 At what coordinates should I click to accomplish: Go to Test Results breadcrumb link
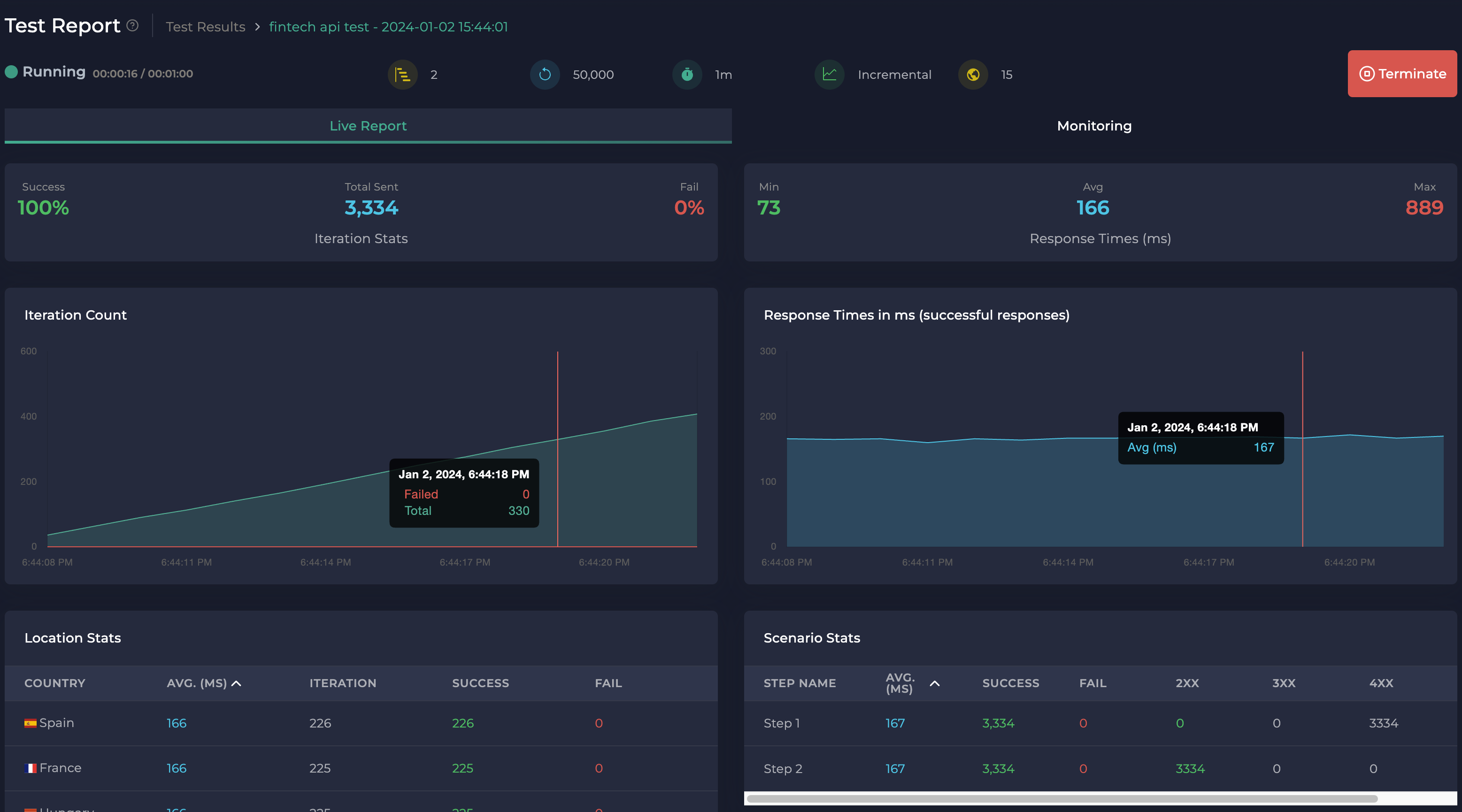click(x=206, y=27)
